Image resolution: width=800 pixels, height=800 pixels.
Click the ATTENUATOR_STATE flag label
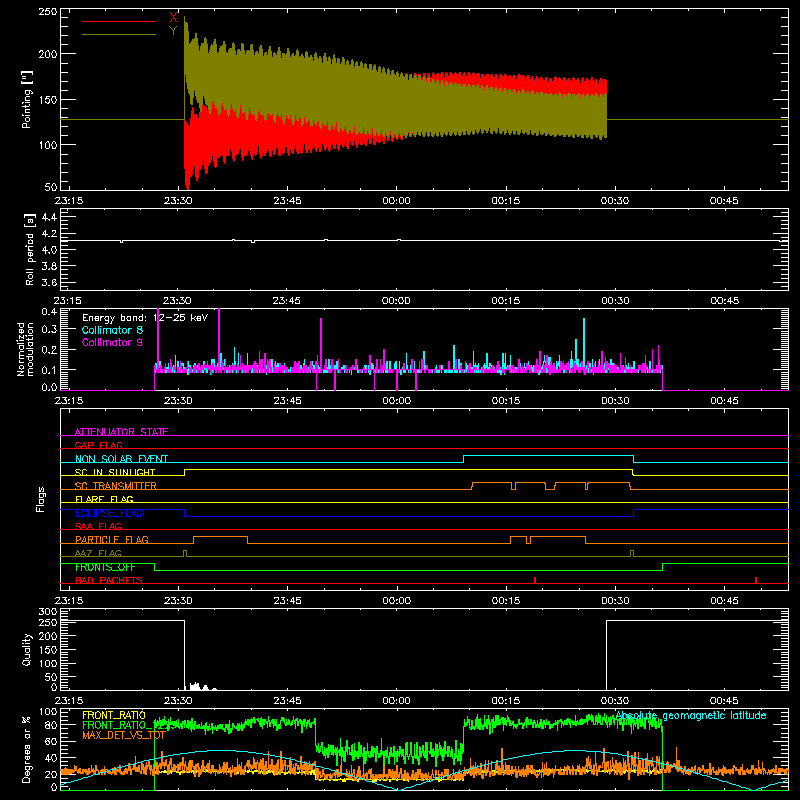121,432
